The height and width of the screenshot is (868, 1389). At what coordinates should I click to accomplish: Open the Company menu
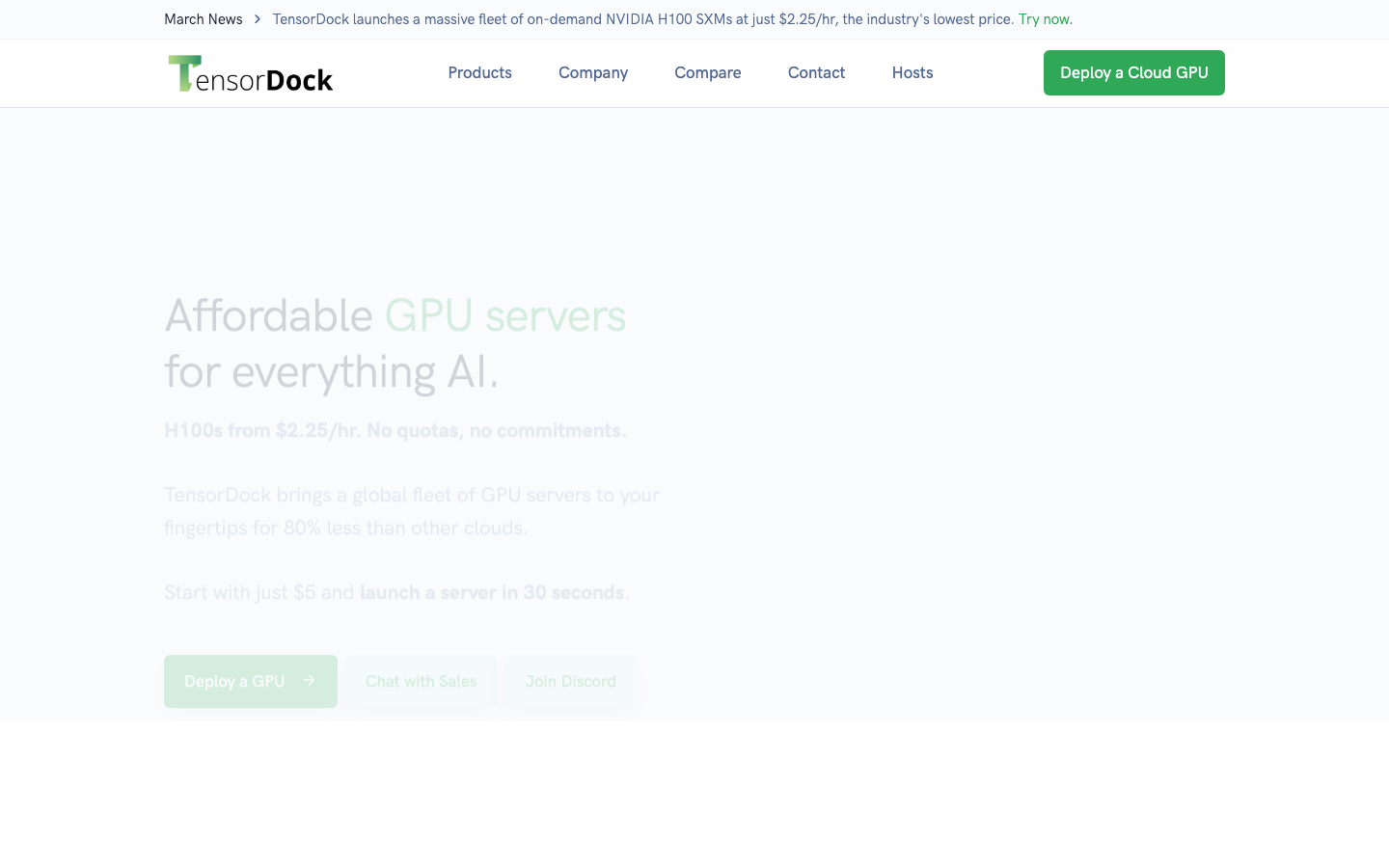pos(593,72)
